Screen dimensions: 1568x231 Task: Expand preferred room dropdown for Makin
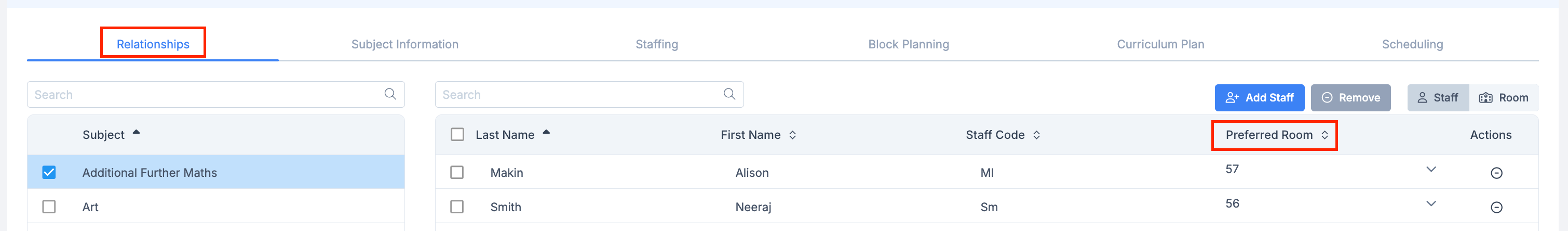pos(1431,170)
